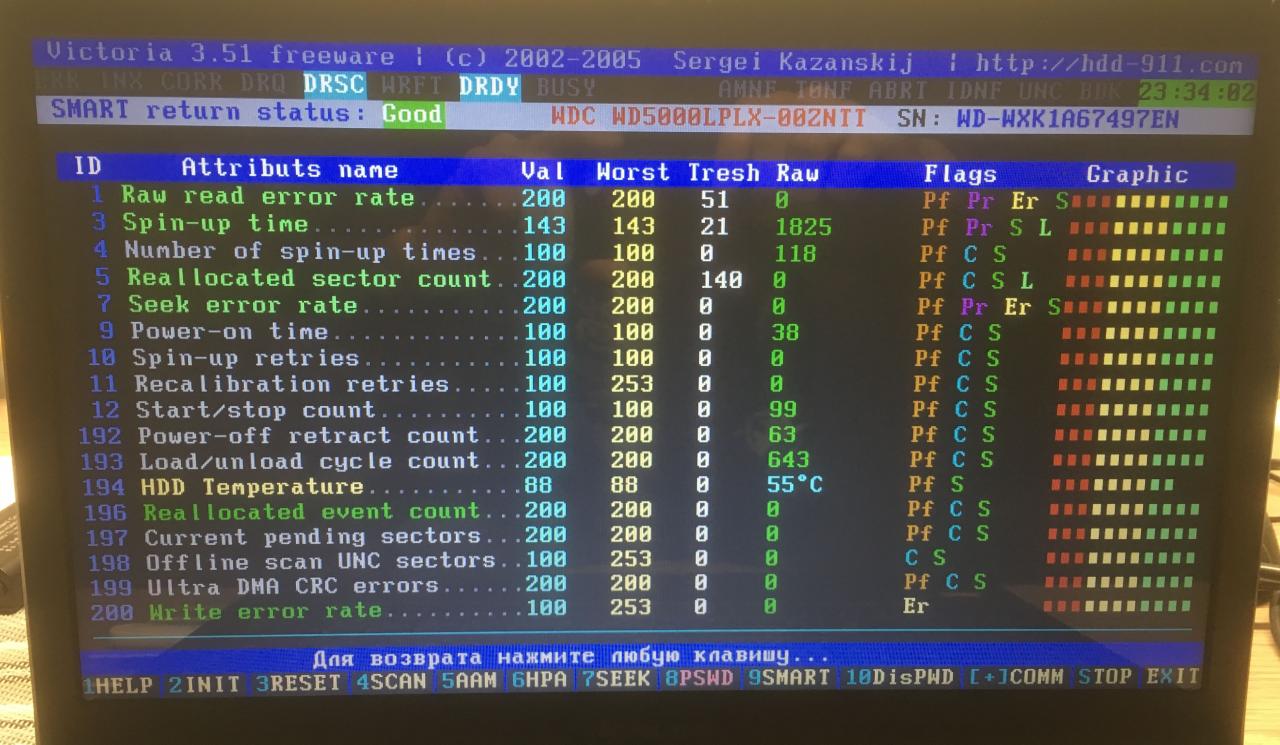Click the DRDY status indicator
Screen dimensions: 1280x745
[489, 87]
